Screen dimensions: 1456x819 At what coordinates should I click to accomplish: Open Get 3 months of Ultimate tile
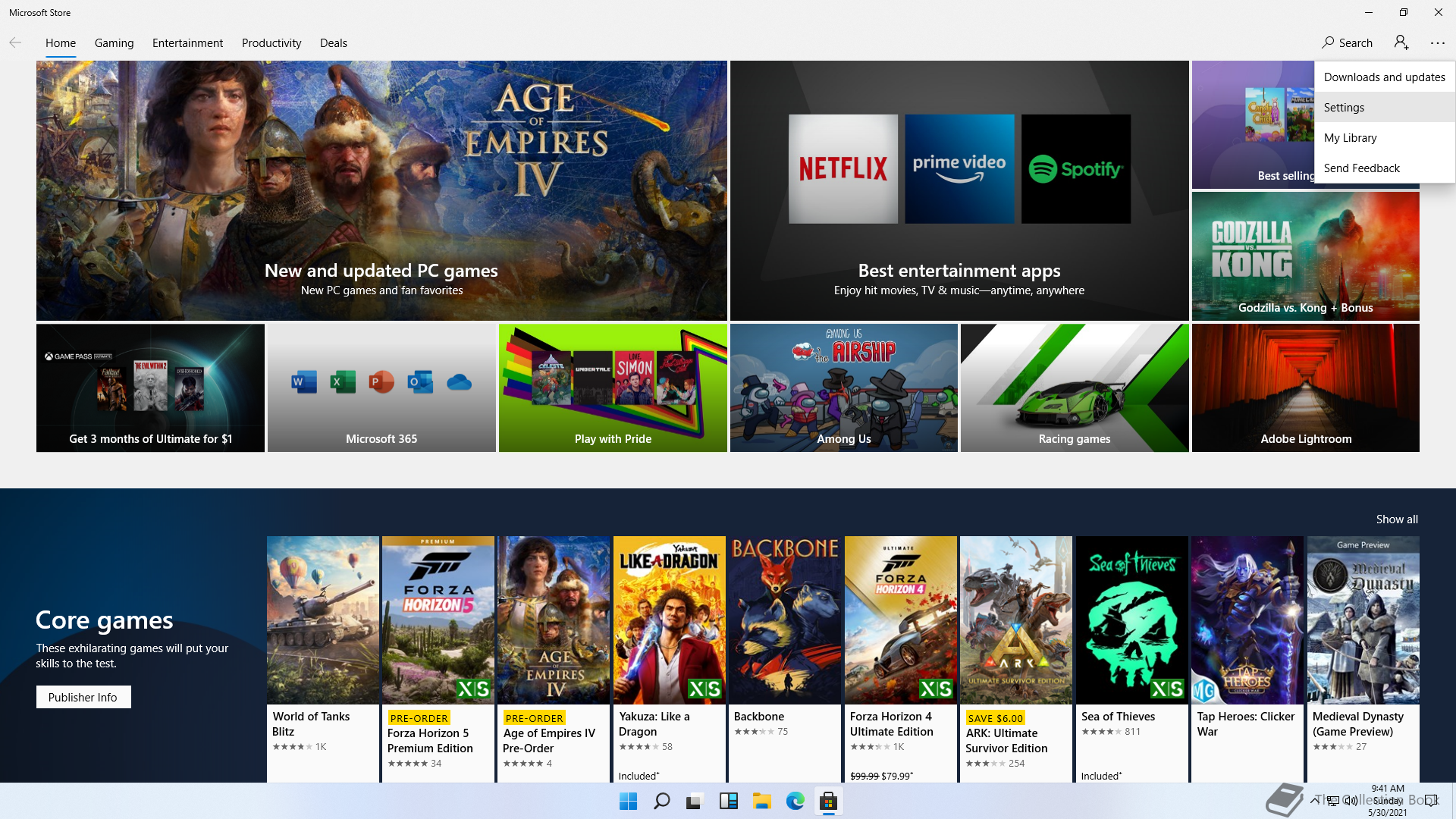[150, 388]
